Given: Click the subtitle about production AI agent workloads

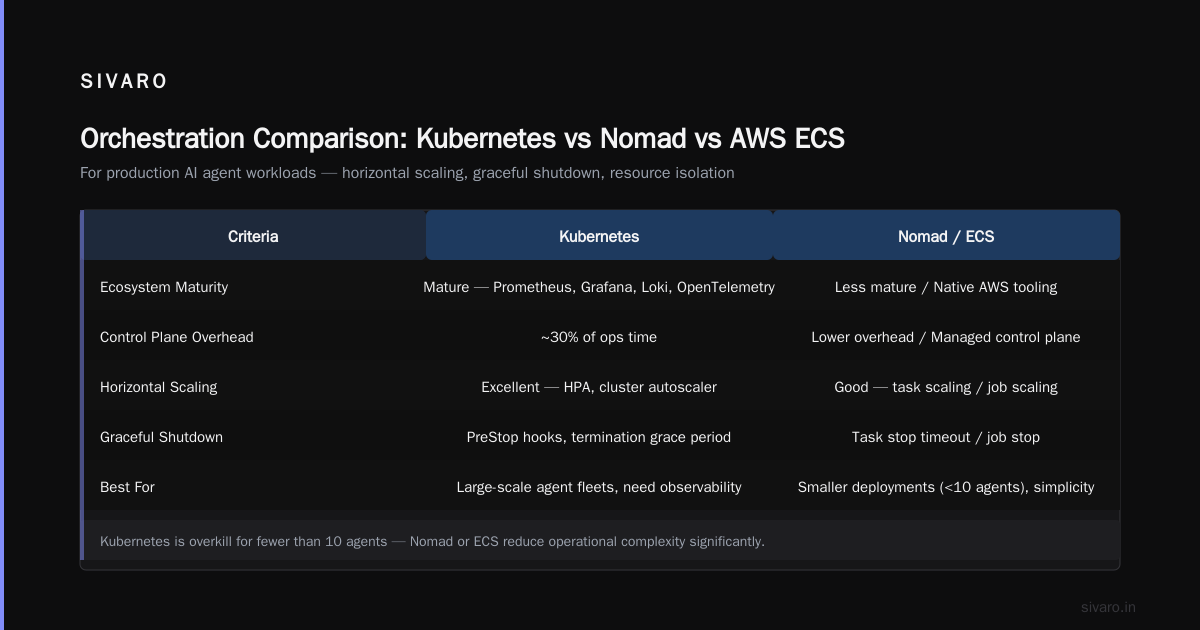Looking at the screenshot, I should pyautogui.click(x=407, y=173).
